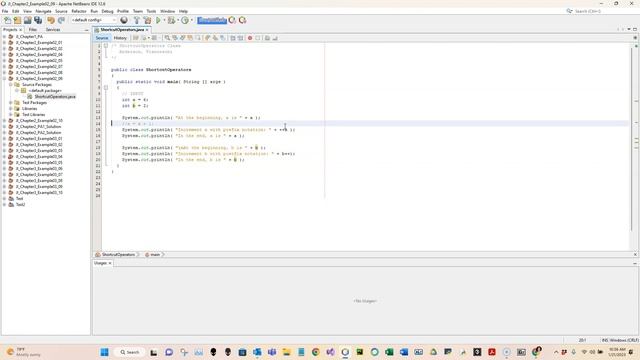Click the New Project toolbar icon
This screenshot has width=640, height=360.
coord(17,20)
